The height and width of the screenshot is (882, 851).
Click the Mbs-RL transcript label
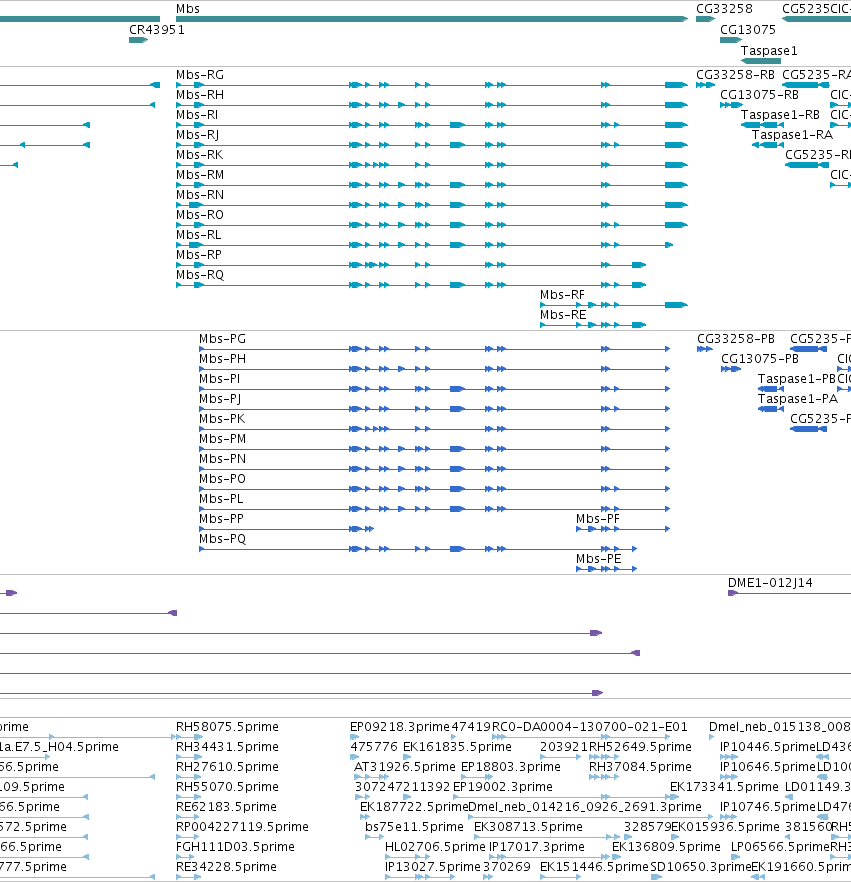pyautogui.click(x=199, y=235)
